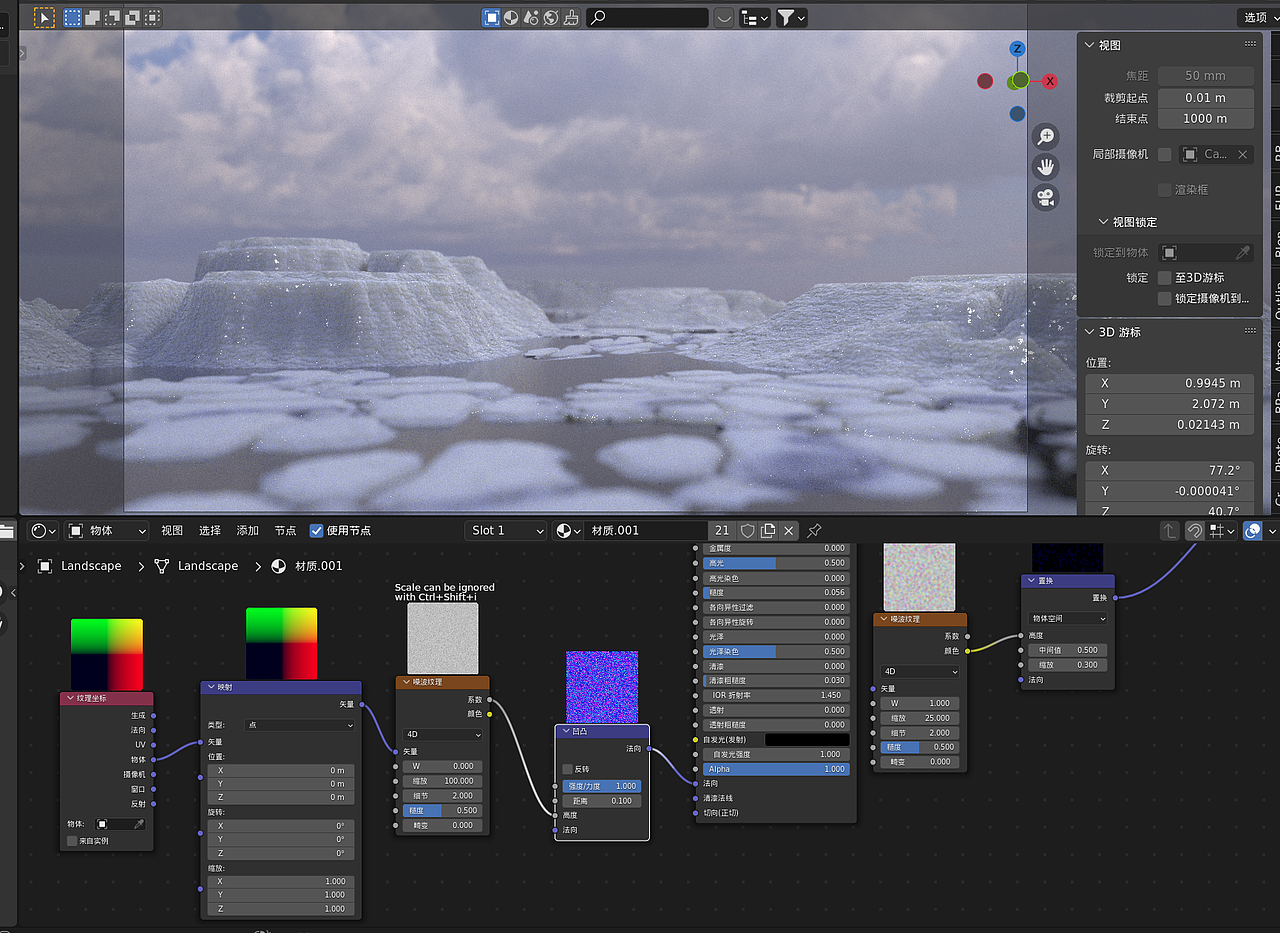Image resolution: width=1280 pixels, height=933 pixels.
Task: Activate the Box Select tool icon
Action: (x=71, y=17)
